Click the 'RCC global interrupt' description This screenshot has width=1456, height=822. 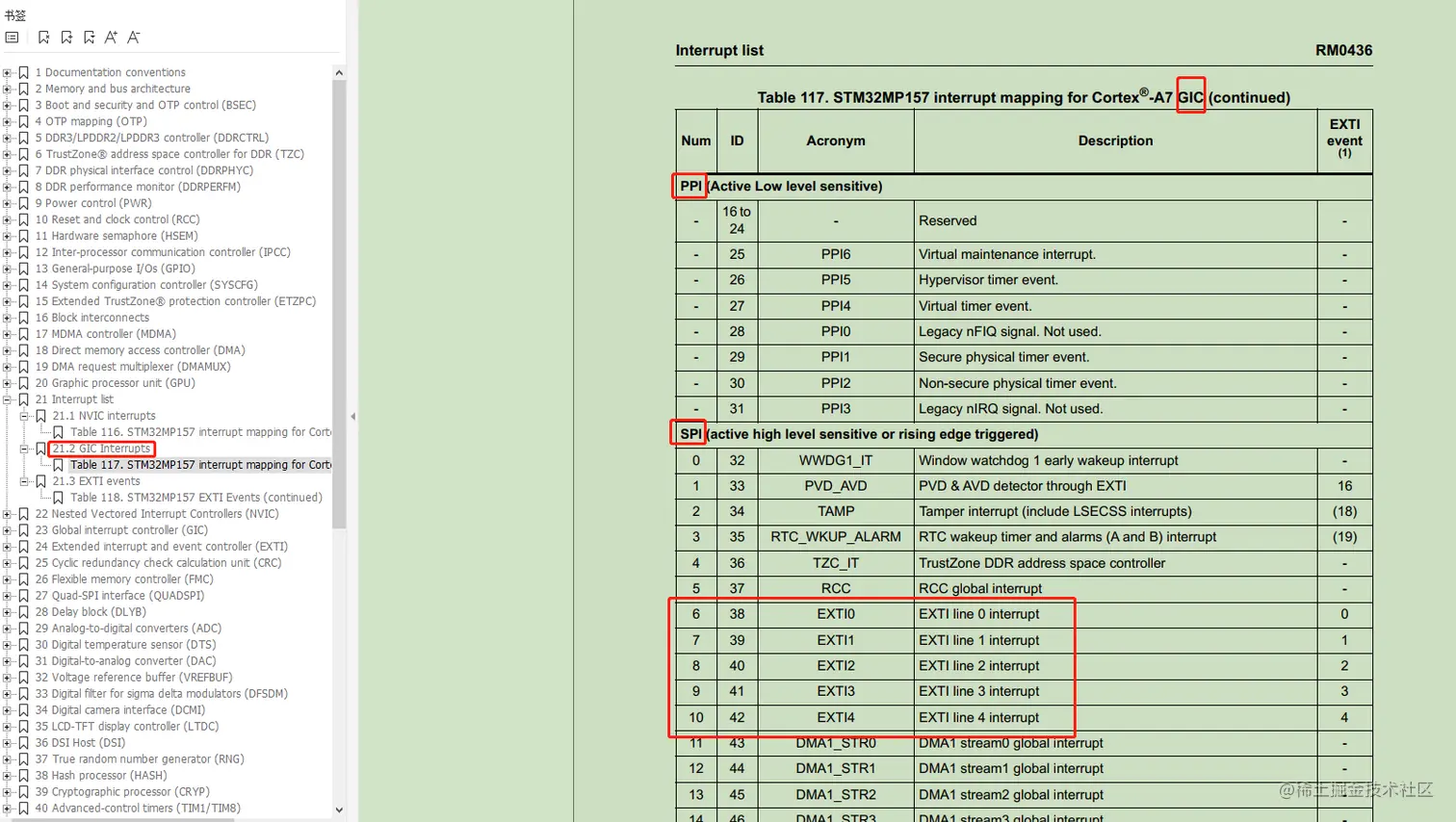(980, 588)
